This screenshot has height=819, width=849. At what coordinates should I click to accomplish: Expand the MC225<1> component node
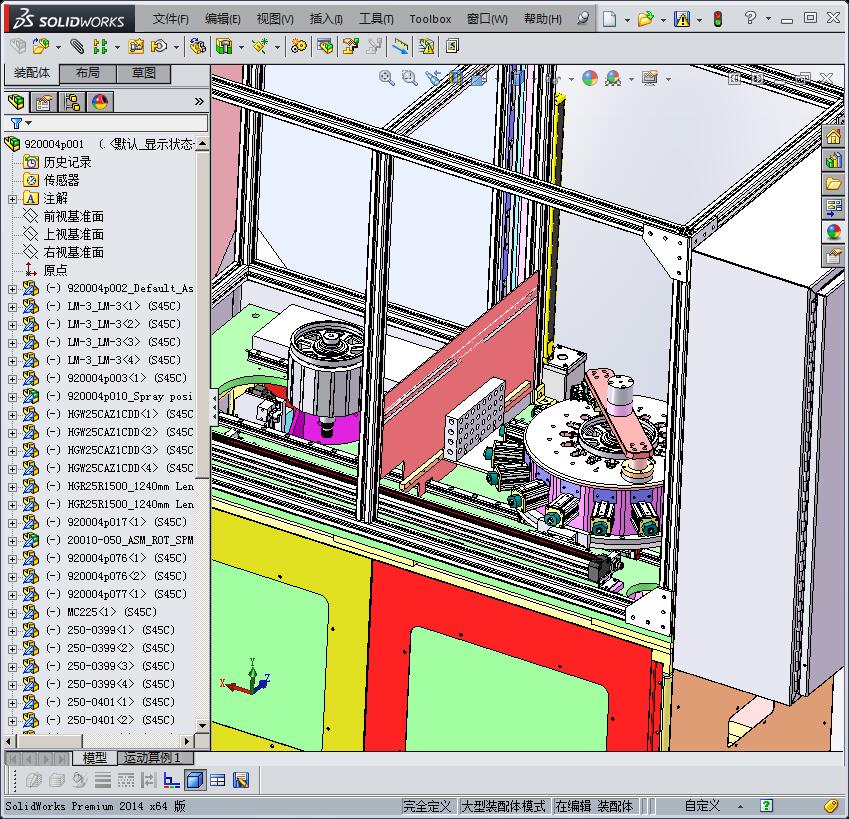coord(12,613)
